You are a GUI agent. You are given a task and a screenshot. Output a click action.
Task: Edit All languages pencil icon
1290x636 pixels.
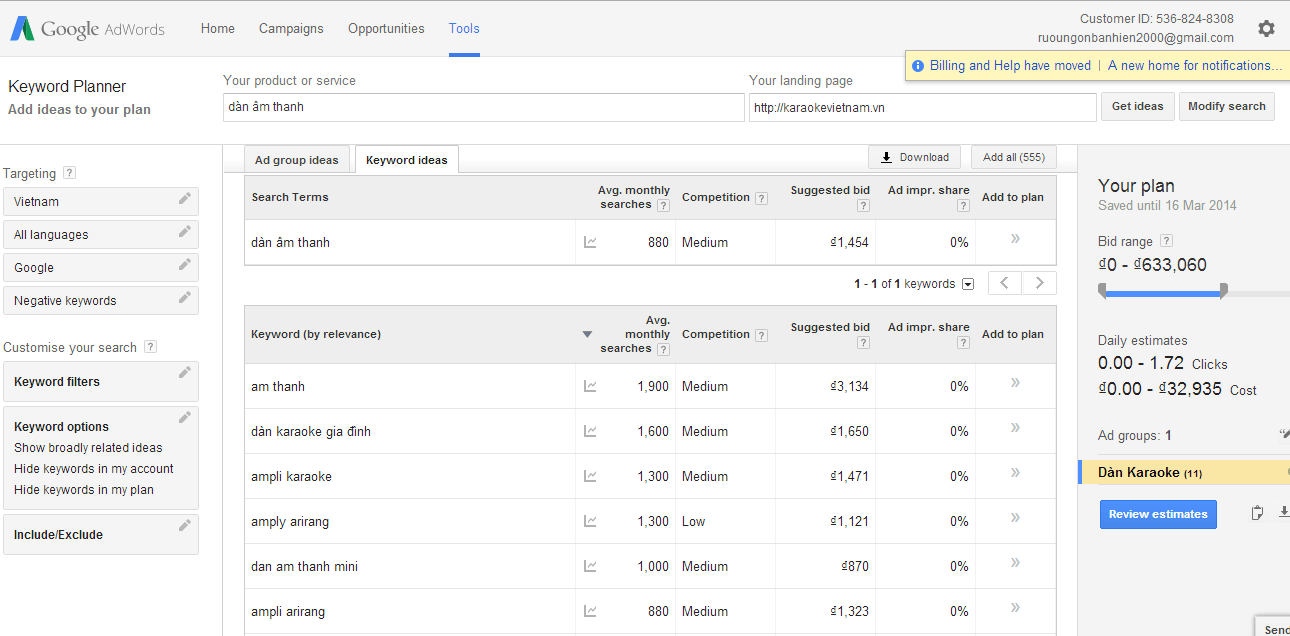(x=185, y=233)
